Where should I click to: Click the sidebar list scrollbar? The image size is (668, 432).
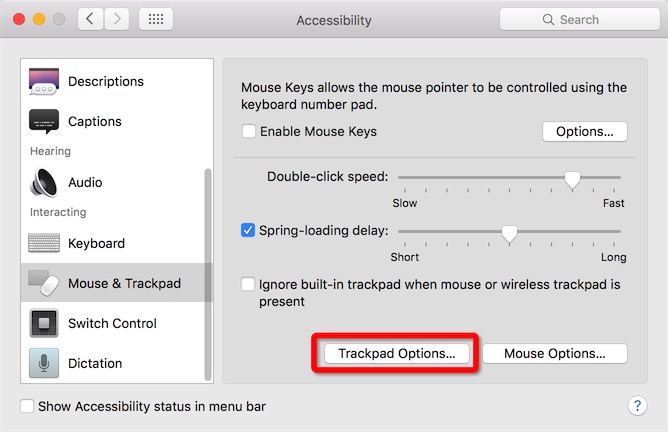click(208, 274)
